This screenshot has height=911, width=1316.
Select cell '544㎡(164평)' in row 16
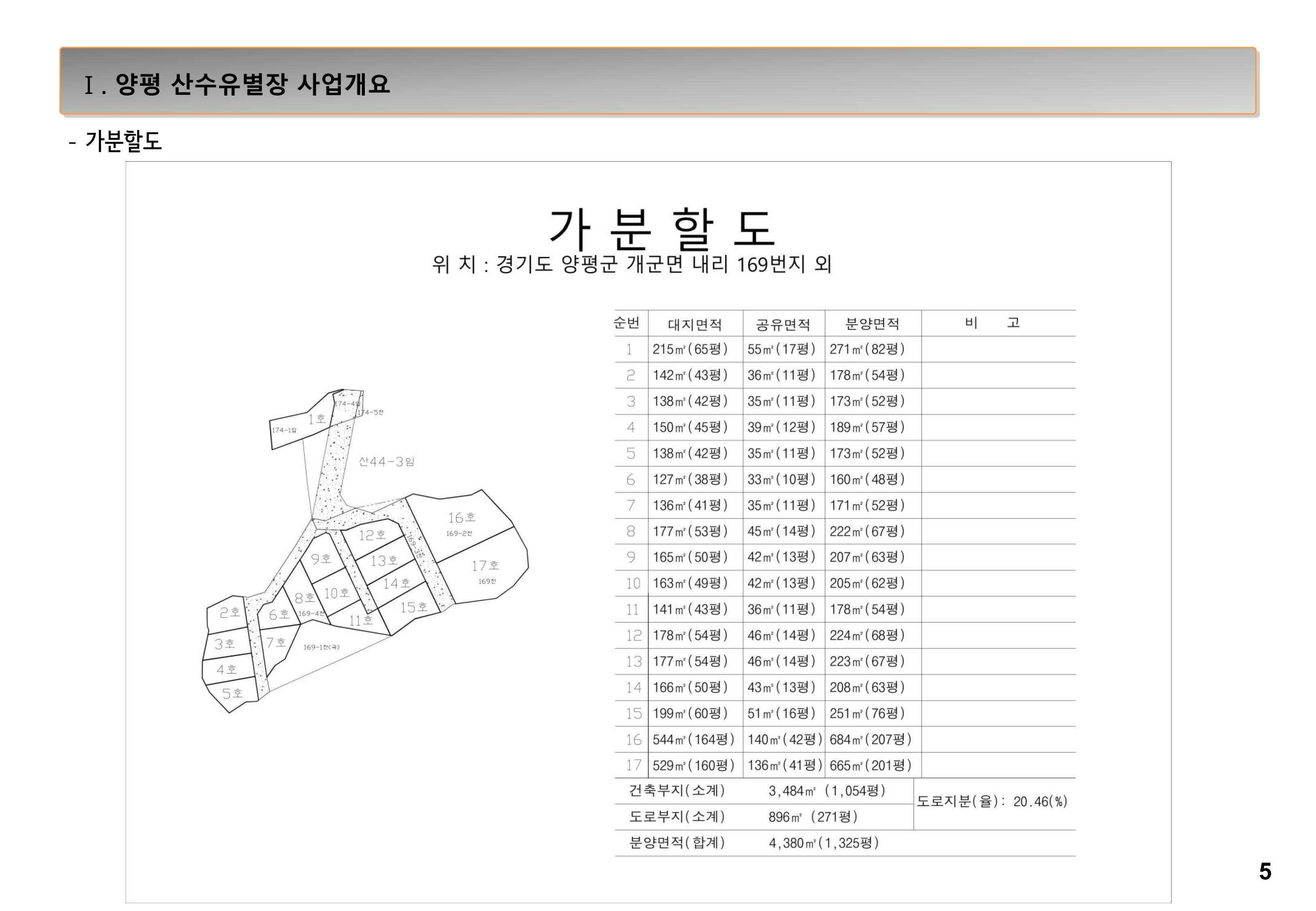[x=693, y=740]
